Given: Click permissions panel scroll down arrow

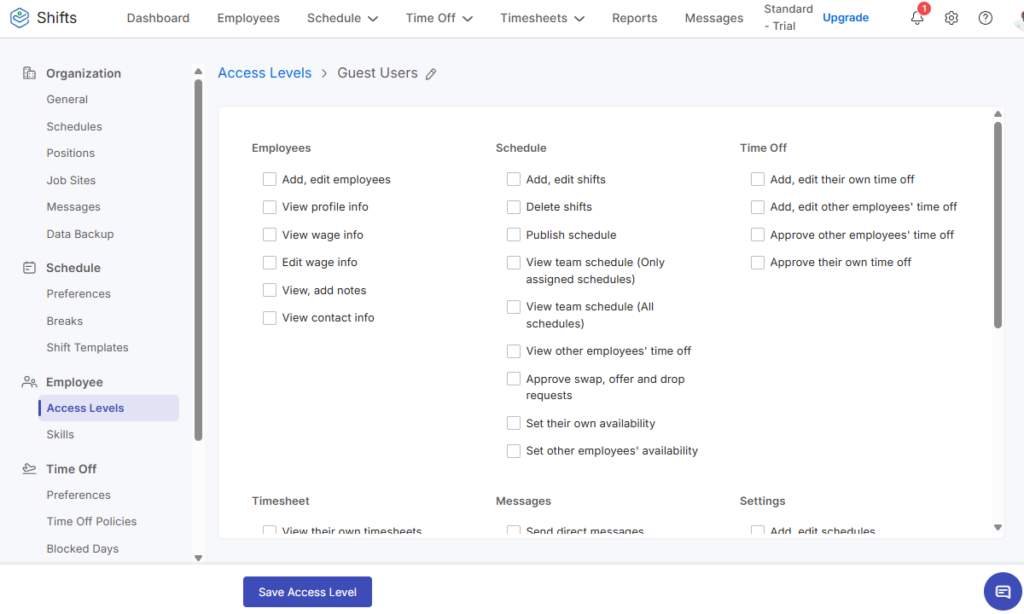Looking at the screenshot, I should (x=997, y=527).
